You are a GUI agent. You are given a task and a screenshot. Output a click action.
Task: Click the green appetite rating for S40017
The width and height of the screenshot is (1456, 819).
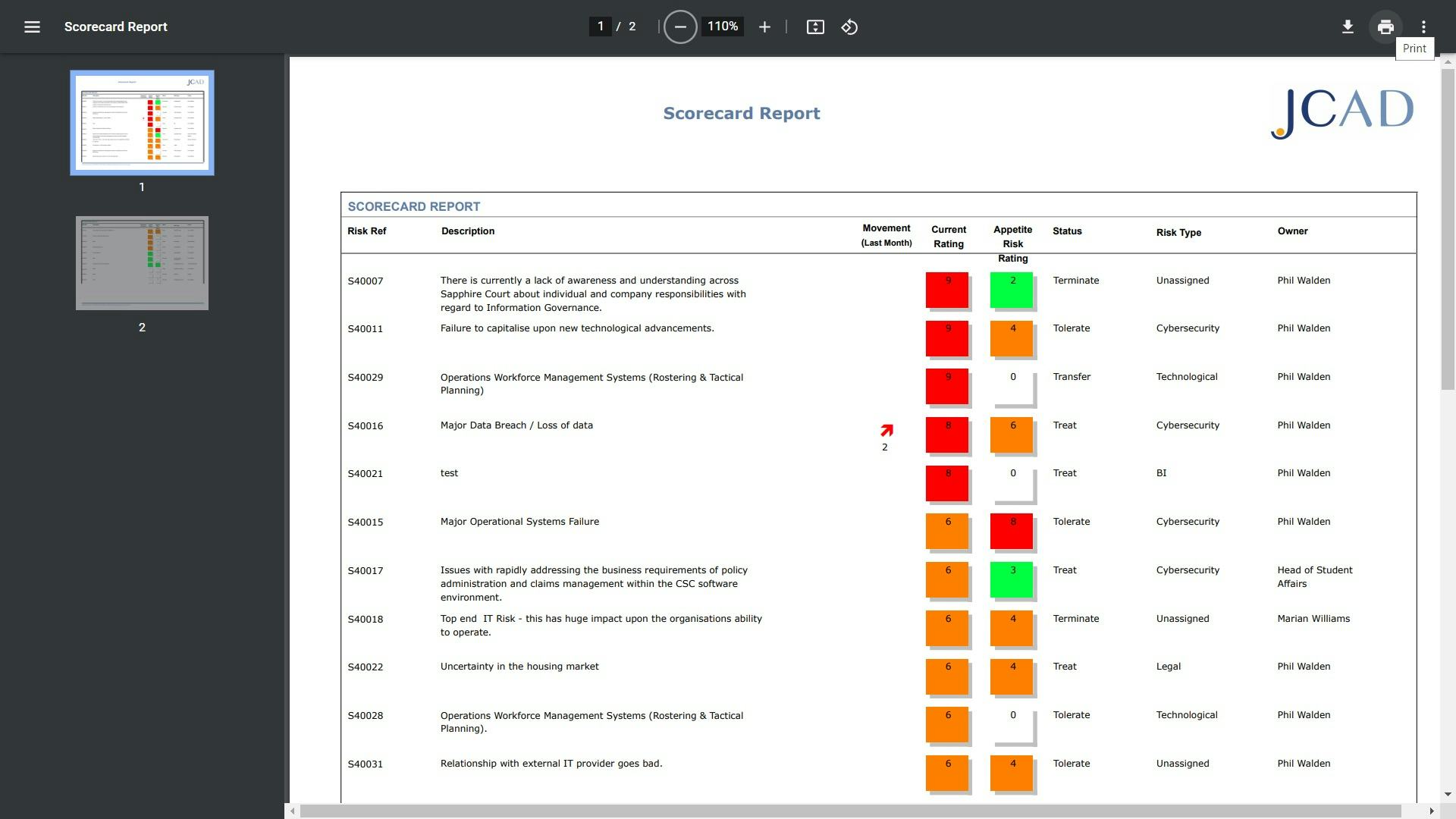pyautogui.click(x=1012, y=579)
